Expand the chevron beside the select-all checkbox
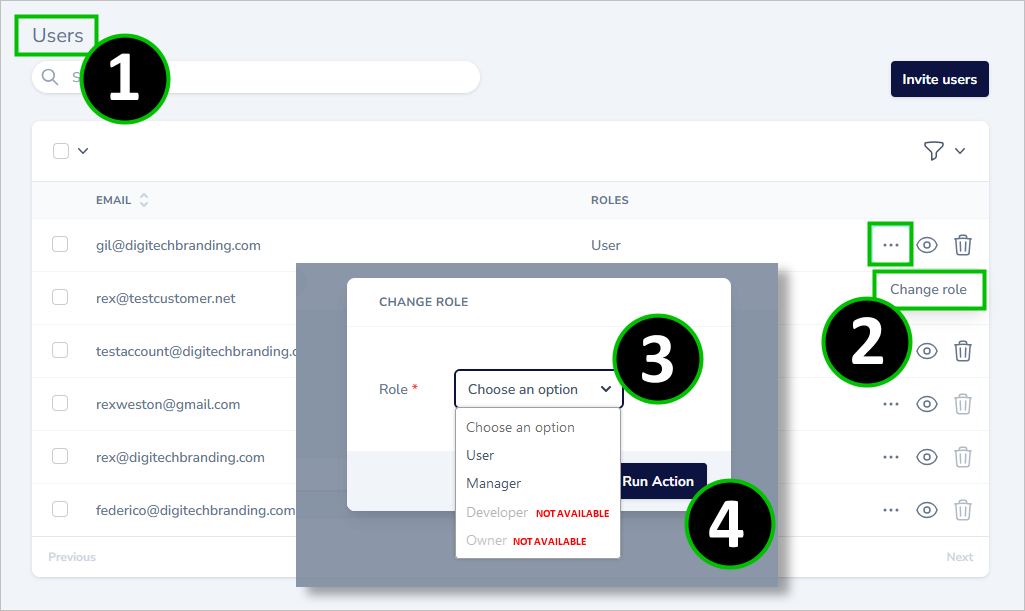Screen dimensions: 1025x611 pos(82,150)
